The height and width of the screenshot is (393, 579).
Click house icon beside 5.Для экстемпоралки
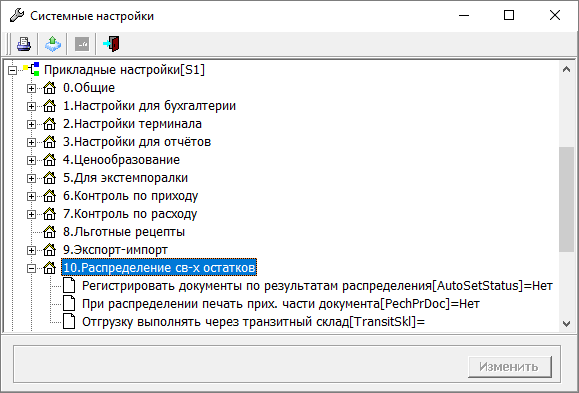click(49, 178)
